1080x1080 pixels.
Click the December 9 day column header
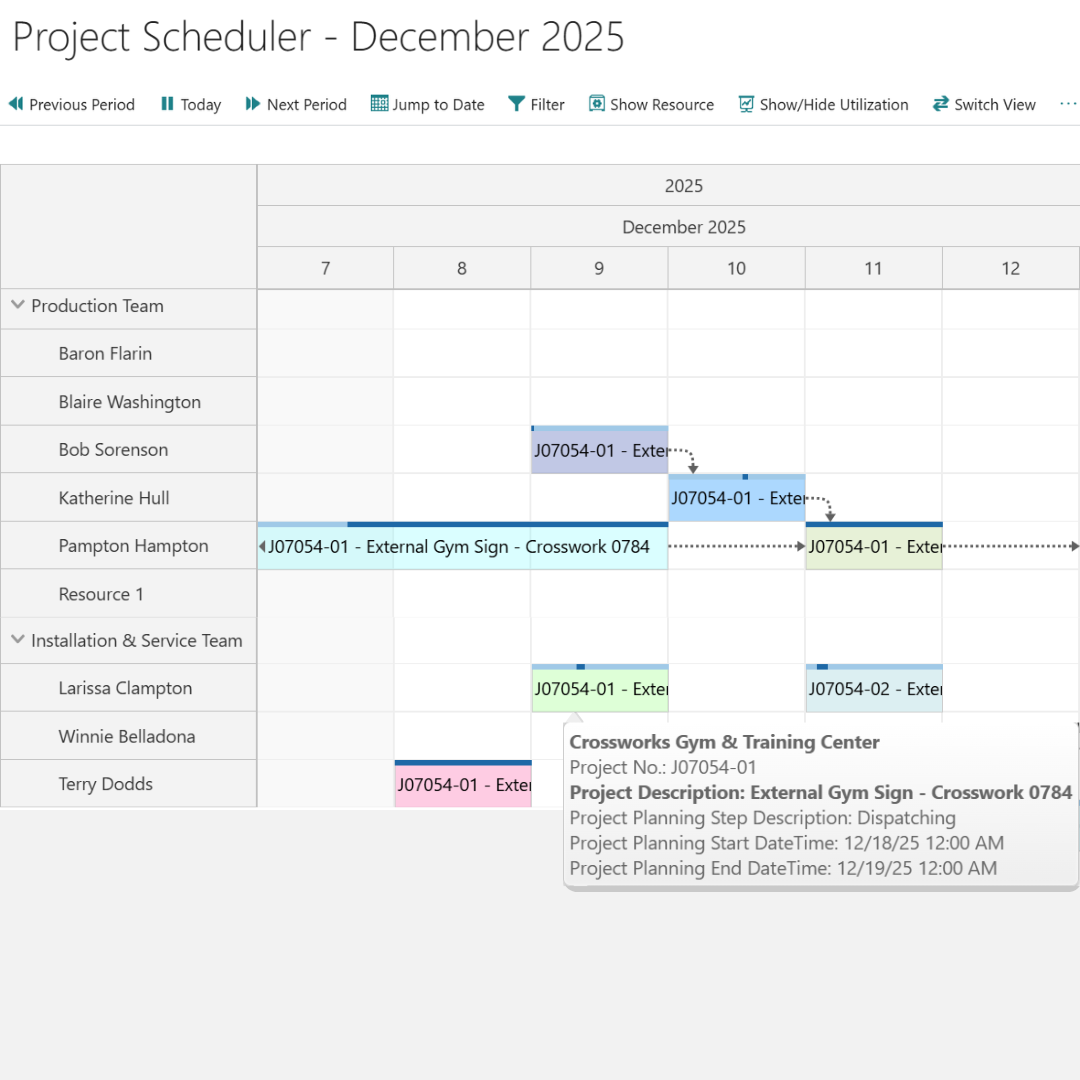pyautogui.click(x=599, y=268)
